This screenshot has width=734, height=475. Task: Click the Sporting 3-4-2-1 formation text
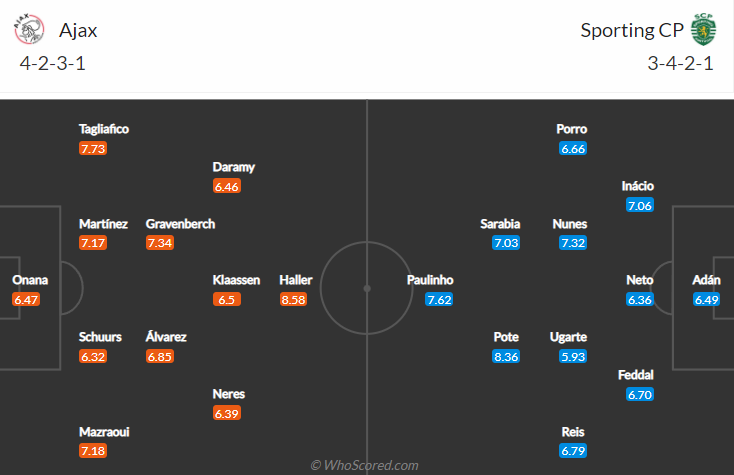click(680, 63)
